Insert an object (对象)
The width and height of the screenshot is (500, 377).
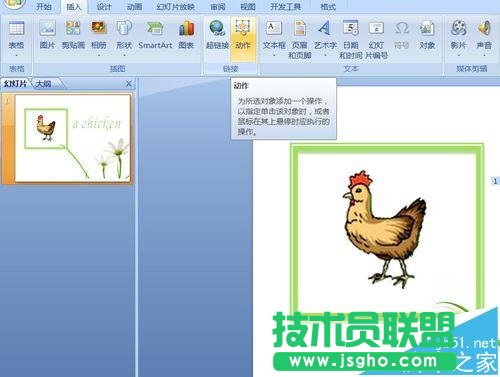pyautogui.click(x=427, y=35)
